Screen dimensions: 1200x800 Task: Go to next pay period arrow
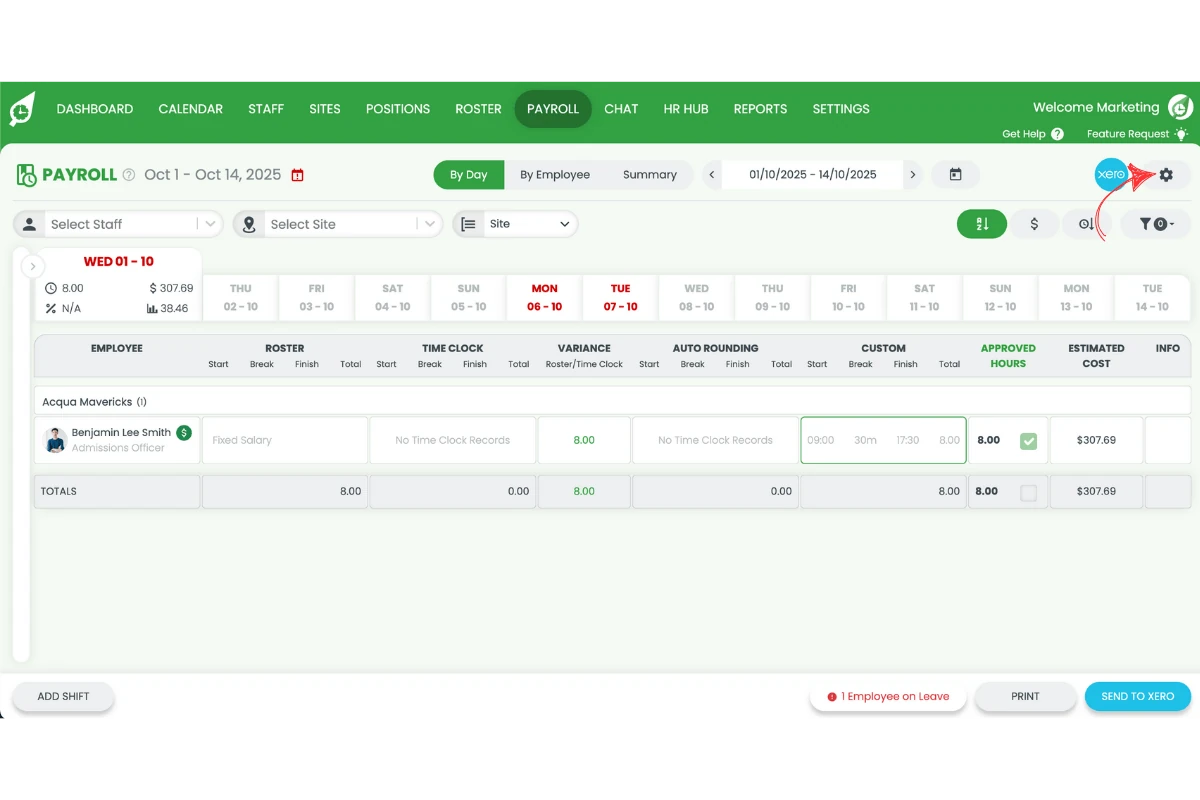click(912, 174)
